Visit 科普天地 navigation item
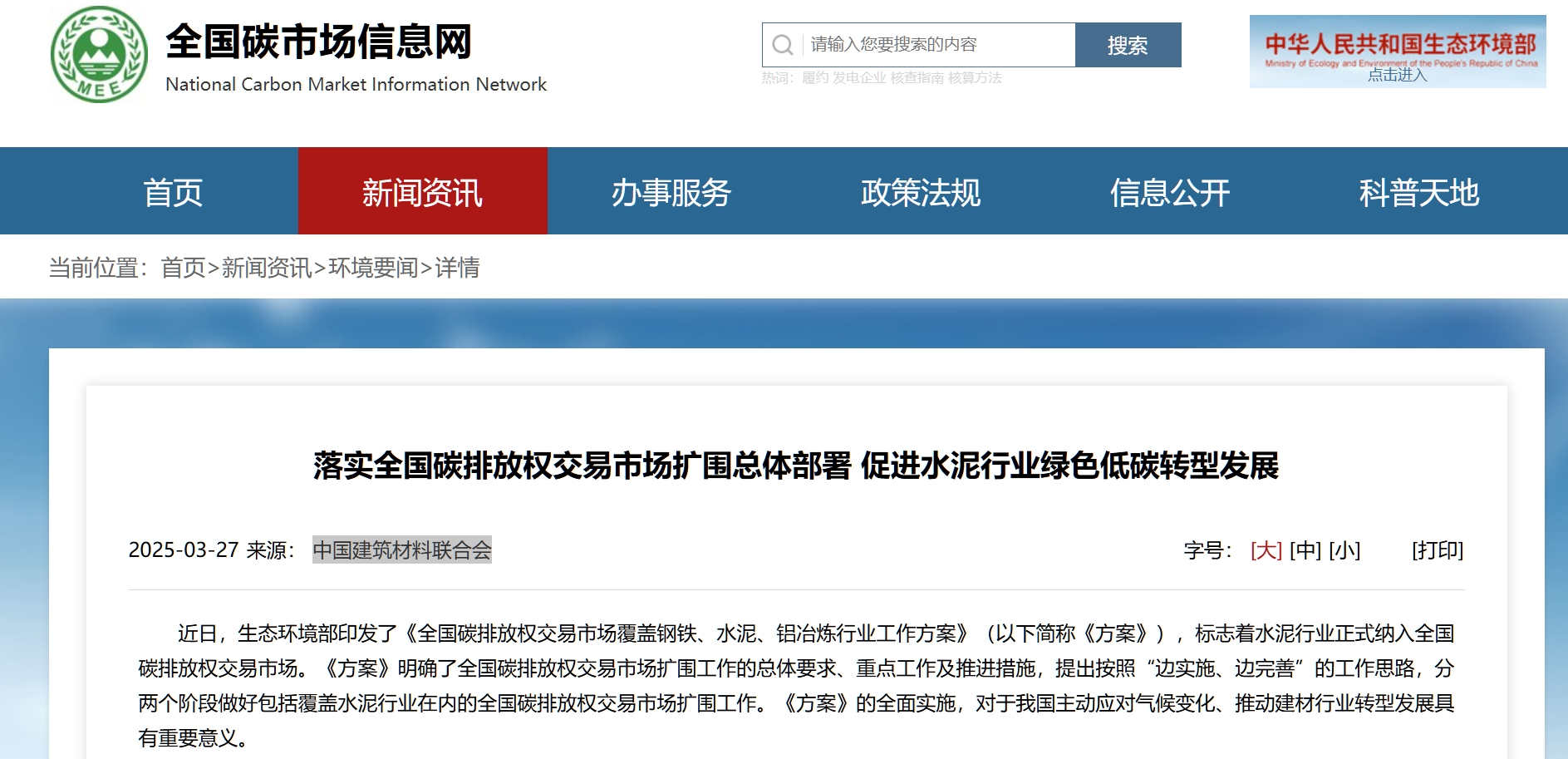 point(1419,192)
